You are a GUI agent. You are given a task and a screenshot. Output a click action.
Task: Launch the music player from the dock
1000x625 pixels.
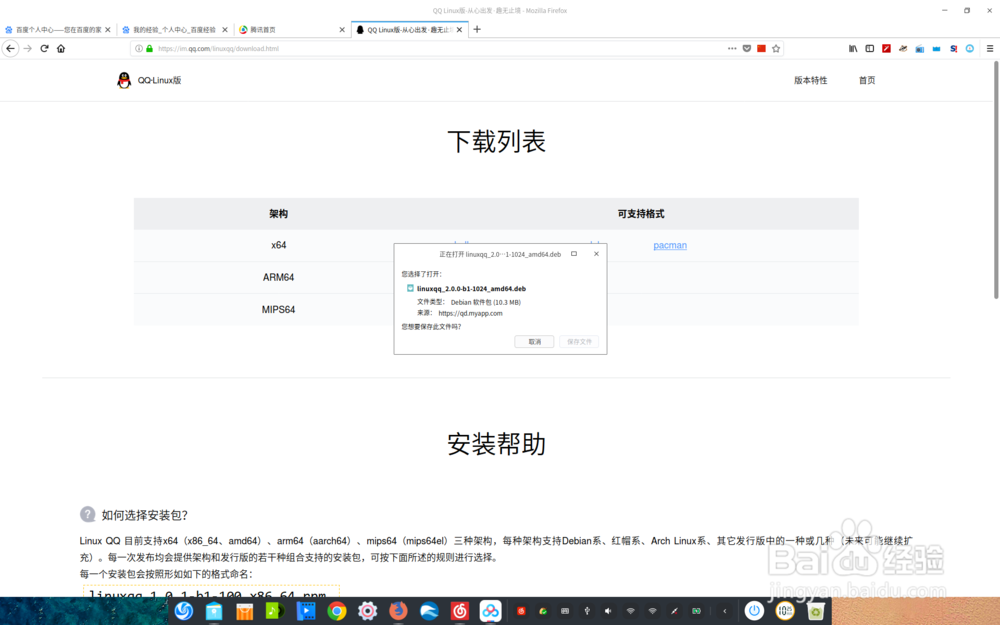pyautogui.click(x=275, y=611)
